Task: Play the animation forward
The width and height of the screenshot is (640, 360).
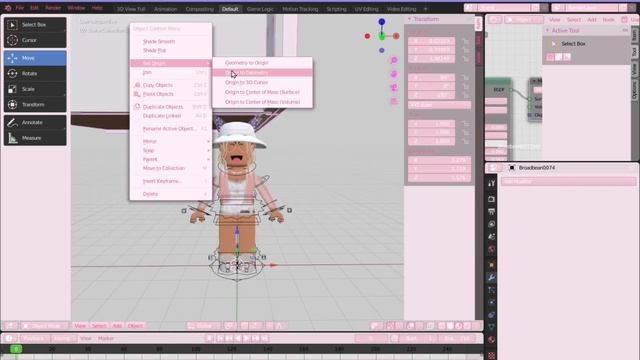Action: pos(247,338)
